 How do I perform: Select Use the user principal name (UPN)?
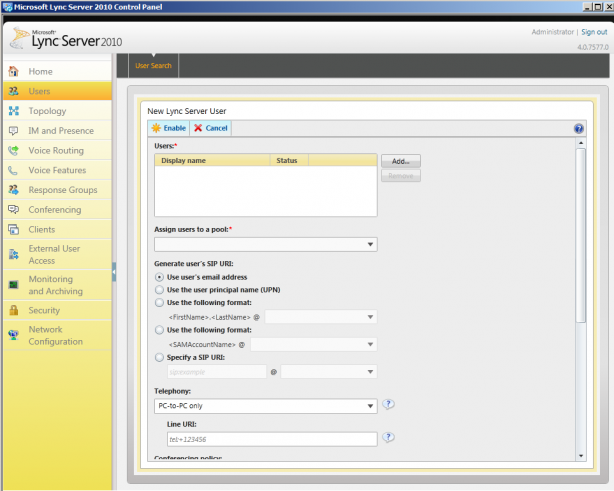point(159,290)
